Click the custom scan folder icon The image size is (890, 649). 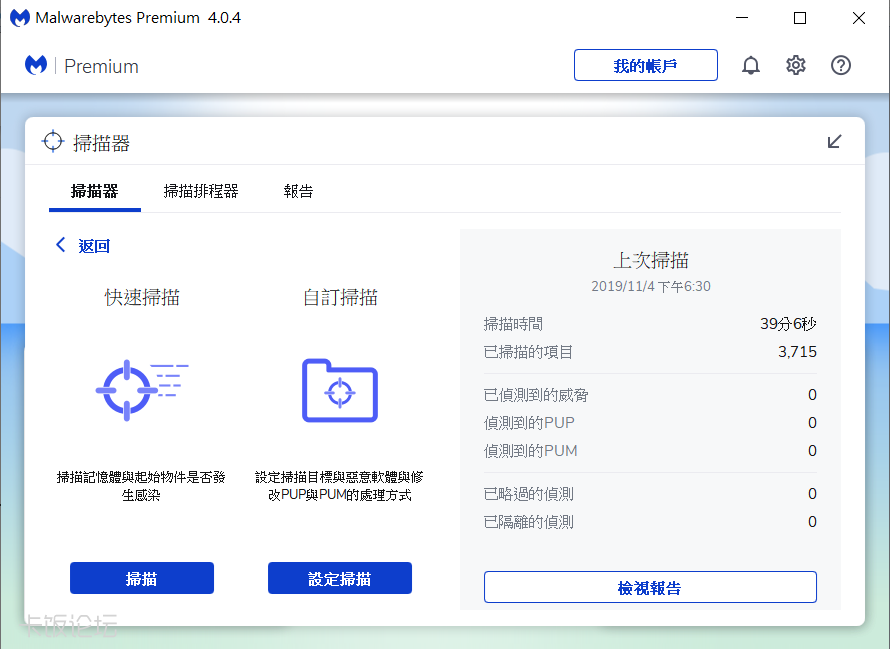coord(340,390)
